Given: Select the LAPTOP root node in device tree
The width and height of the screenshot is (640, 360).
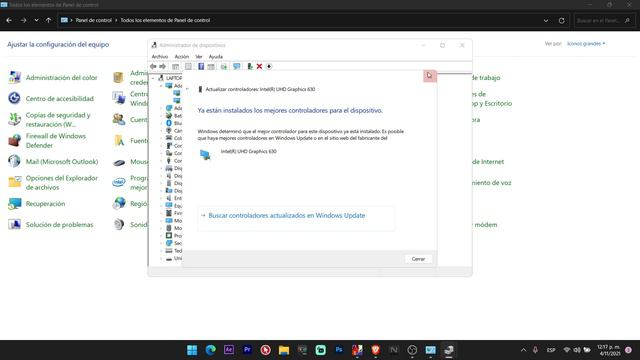Looking at the screenshot, I should tap(170, 78).
